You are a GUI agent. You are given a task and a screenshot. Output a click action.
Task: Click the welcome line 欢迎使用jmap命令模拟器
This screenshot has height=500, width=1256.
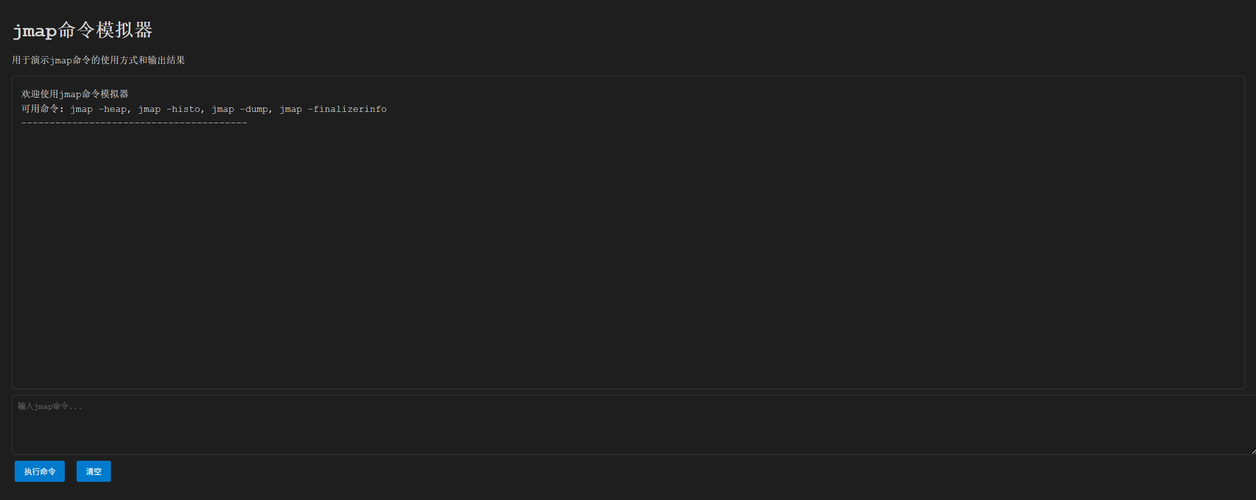(x=74, y=94)
